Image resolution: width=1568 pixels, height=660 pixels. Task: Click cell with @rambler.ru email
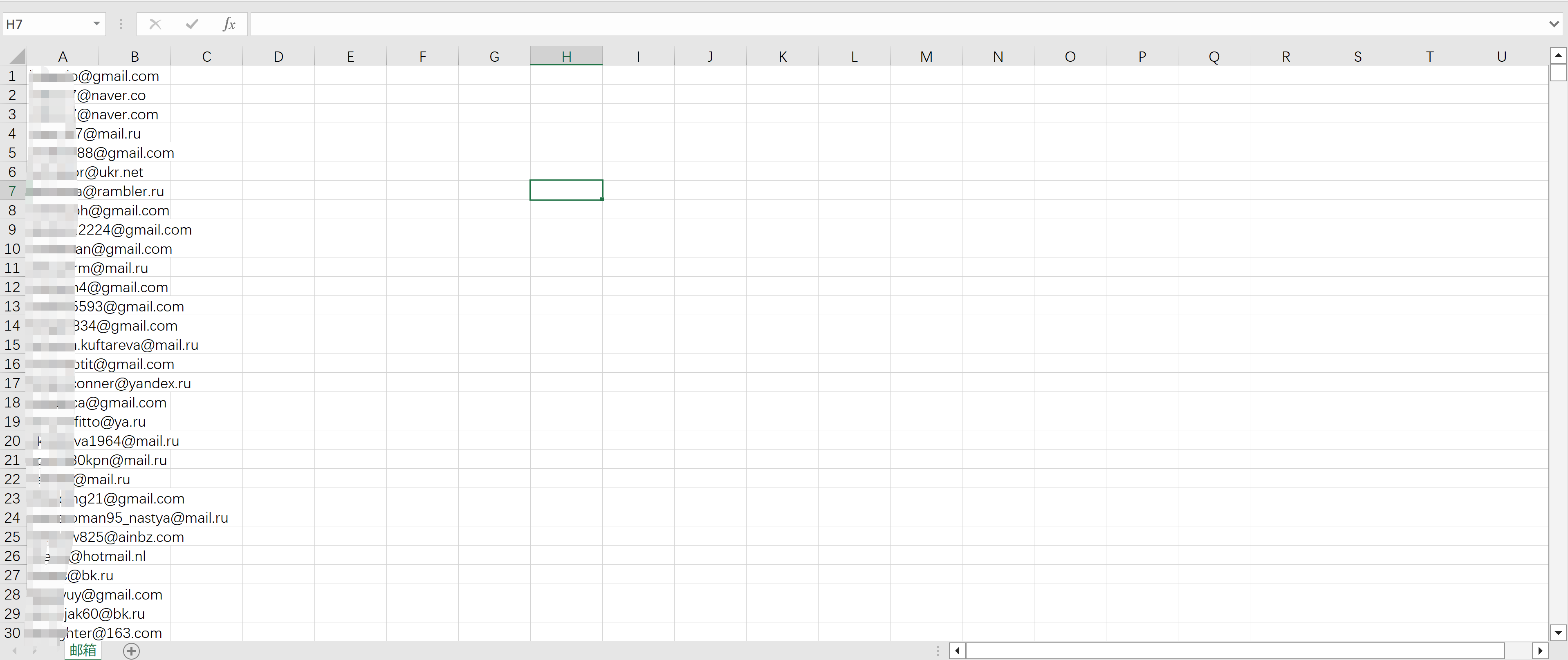(63, 191)
